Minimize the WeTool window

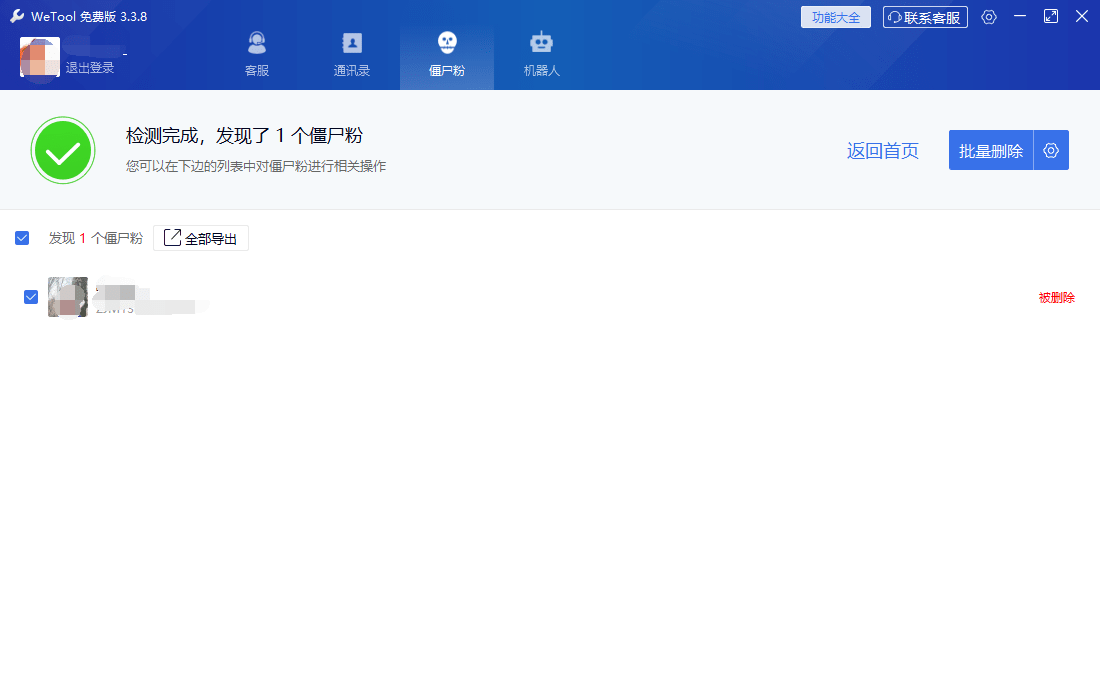pyautogui.click(x=1019, y=16)
